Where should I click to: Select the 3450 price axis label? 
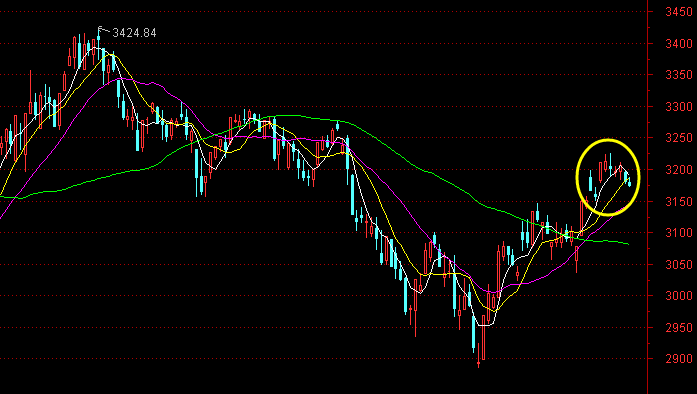[679, 12]
